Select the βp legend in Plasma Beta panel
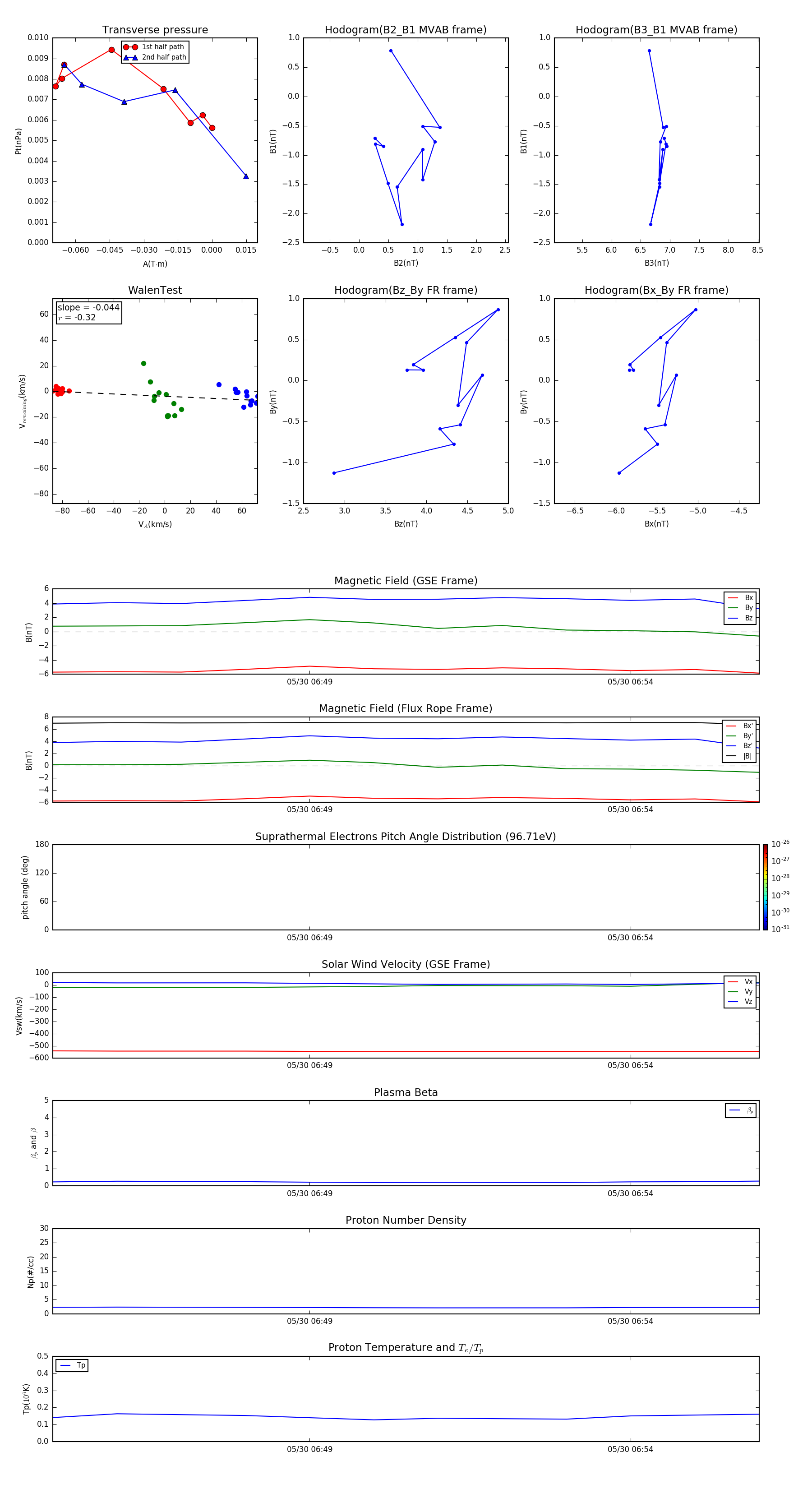Viewport: 812px width, 1489px height. (741, 1110)
